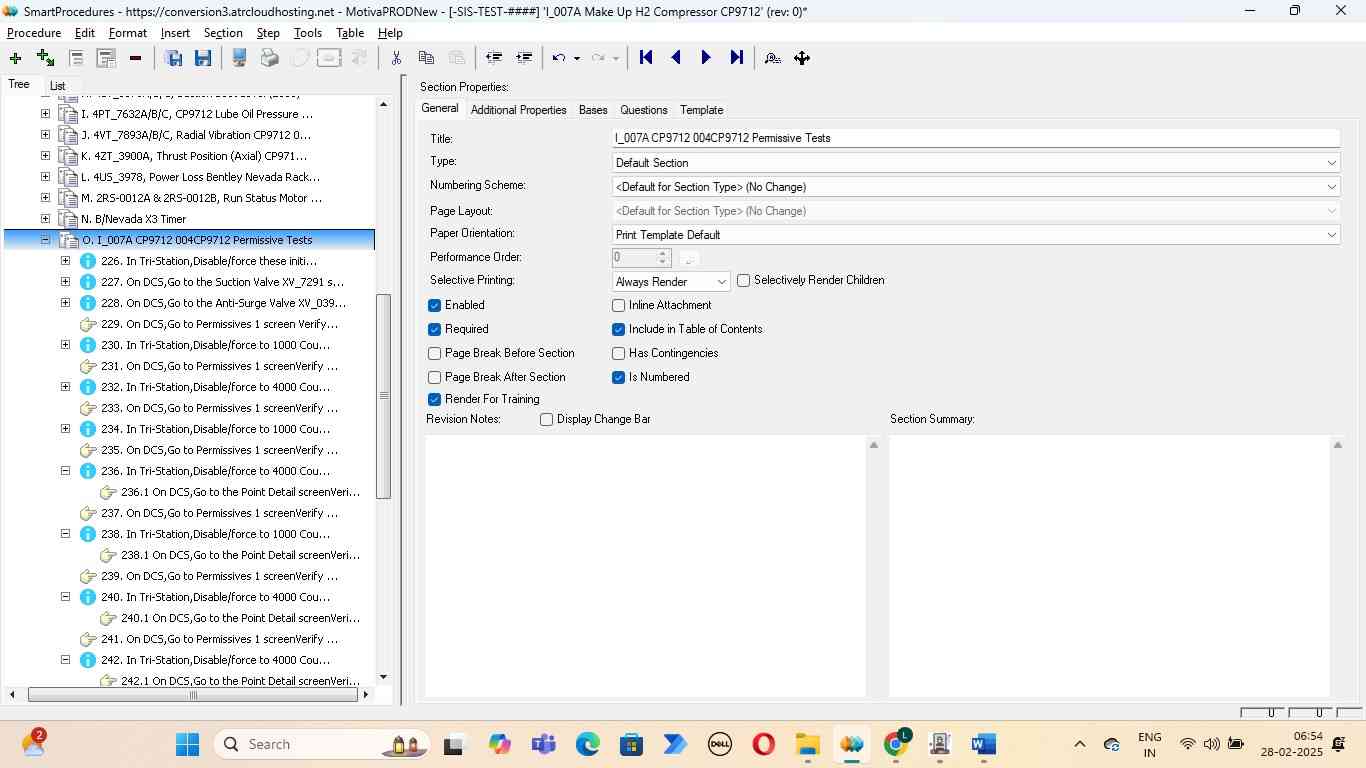Check Selectively Render Children
1366x768 pixels.
coord(743,281)
